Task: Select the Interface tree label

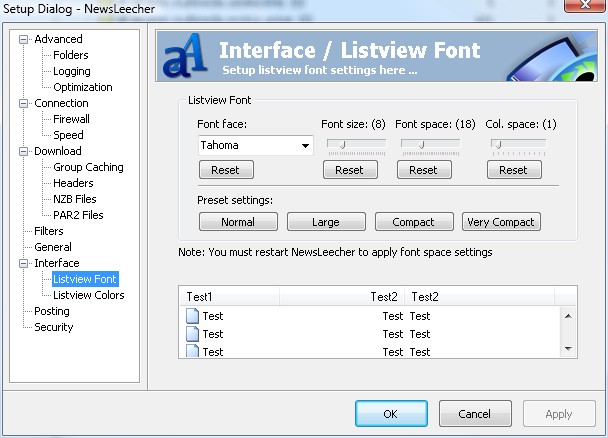Action: pos(57,263)
